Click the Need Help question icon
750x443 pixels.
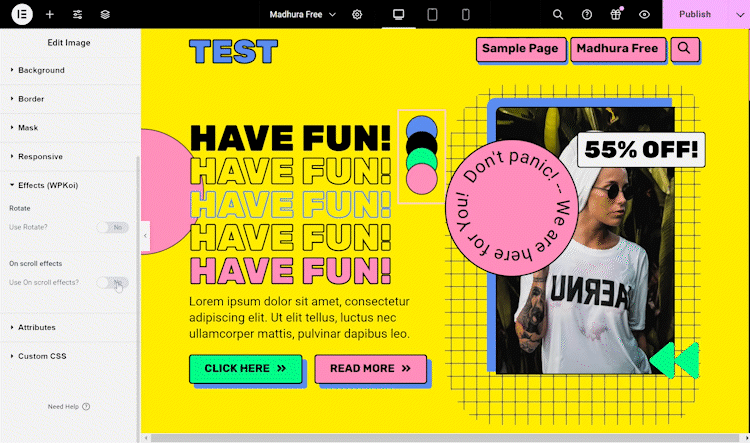[x=86, y=407]
